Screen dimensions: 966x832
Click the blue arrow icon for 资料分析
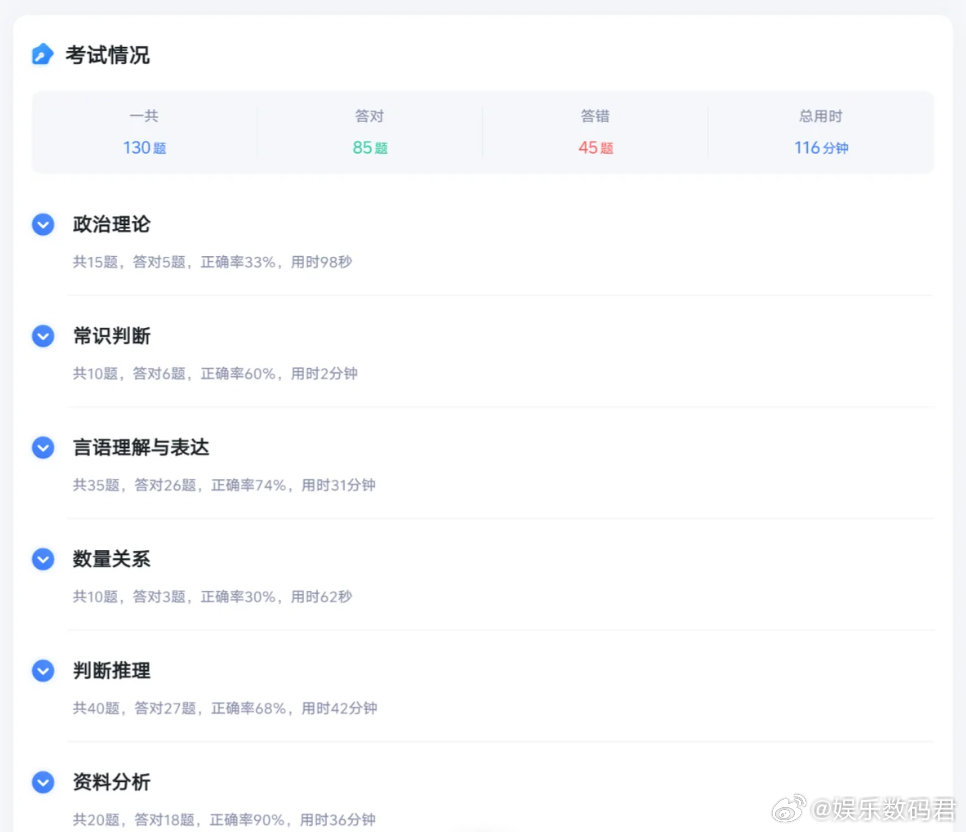42,782
